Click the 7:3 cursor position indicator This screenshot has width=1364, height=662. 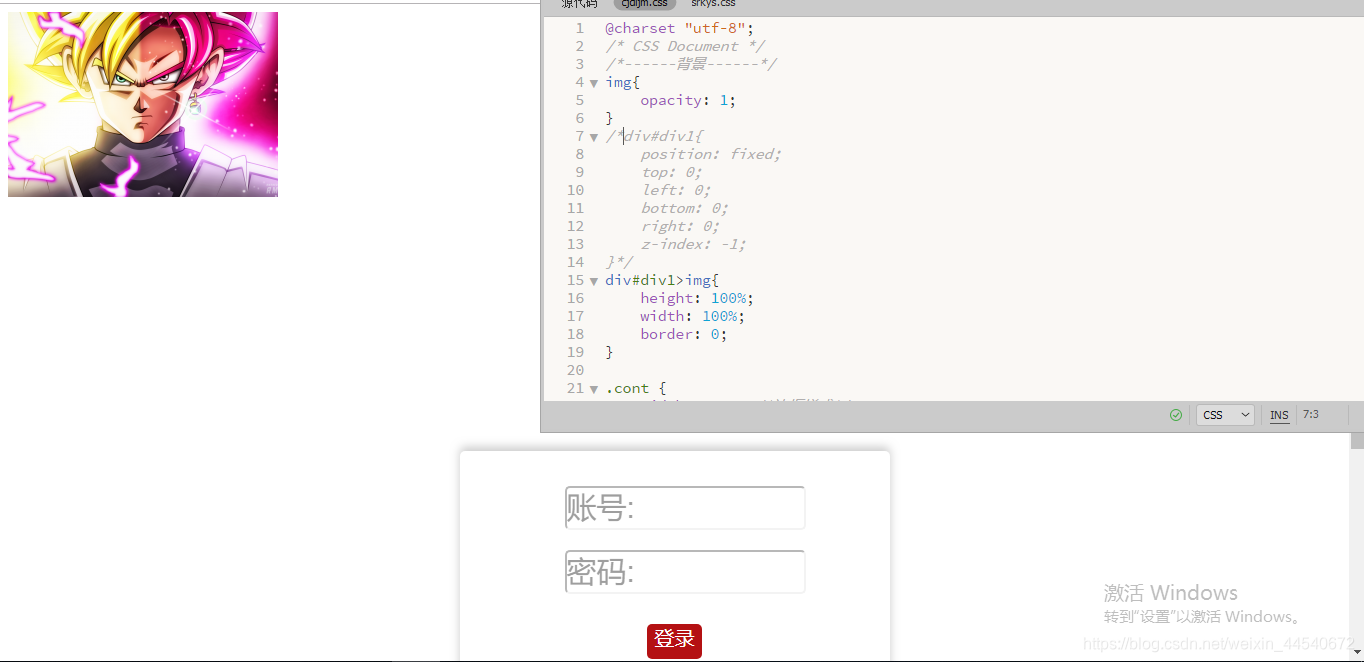[1310, 414]
